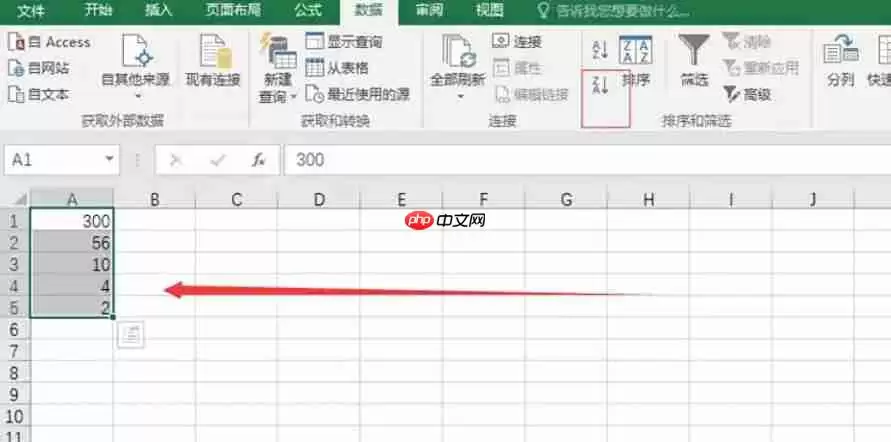Select row 3 header

pos(15,264)
